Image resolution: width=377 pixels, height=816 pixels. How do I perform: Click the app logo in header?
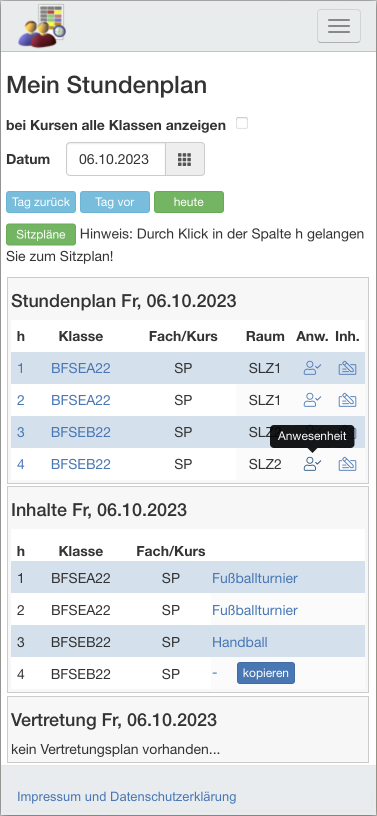(x=42, y=26)
